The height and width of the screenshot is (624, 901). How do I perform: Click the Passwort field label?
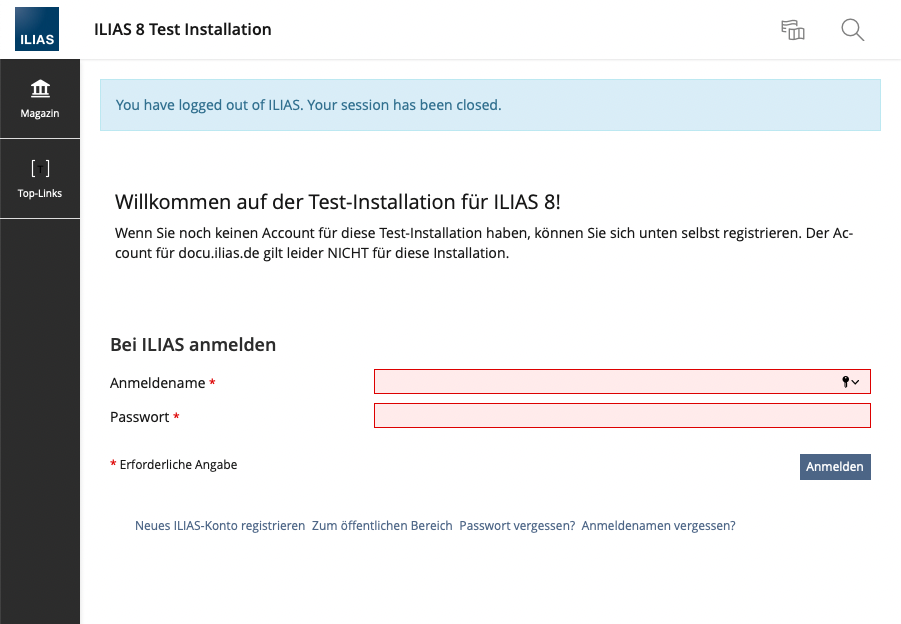139,417
